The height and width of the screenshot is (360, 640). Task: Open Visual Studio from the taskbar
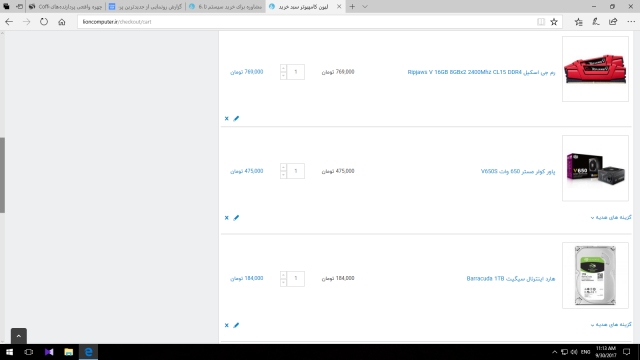click(x=49, y=352)
